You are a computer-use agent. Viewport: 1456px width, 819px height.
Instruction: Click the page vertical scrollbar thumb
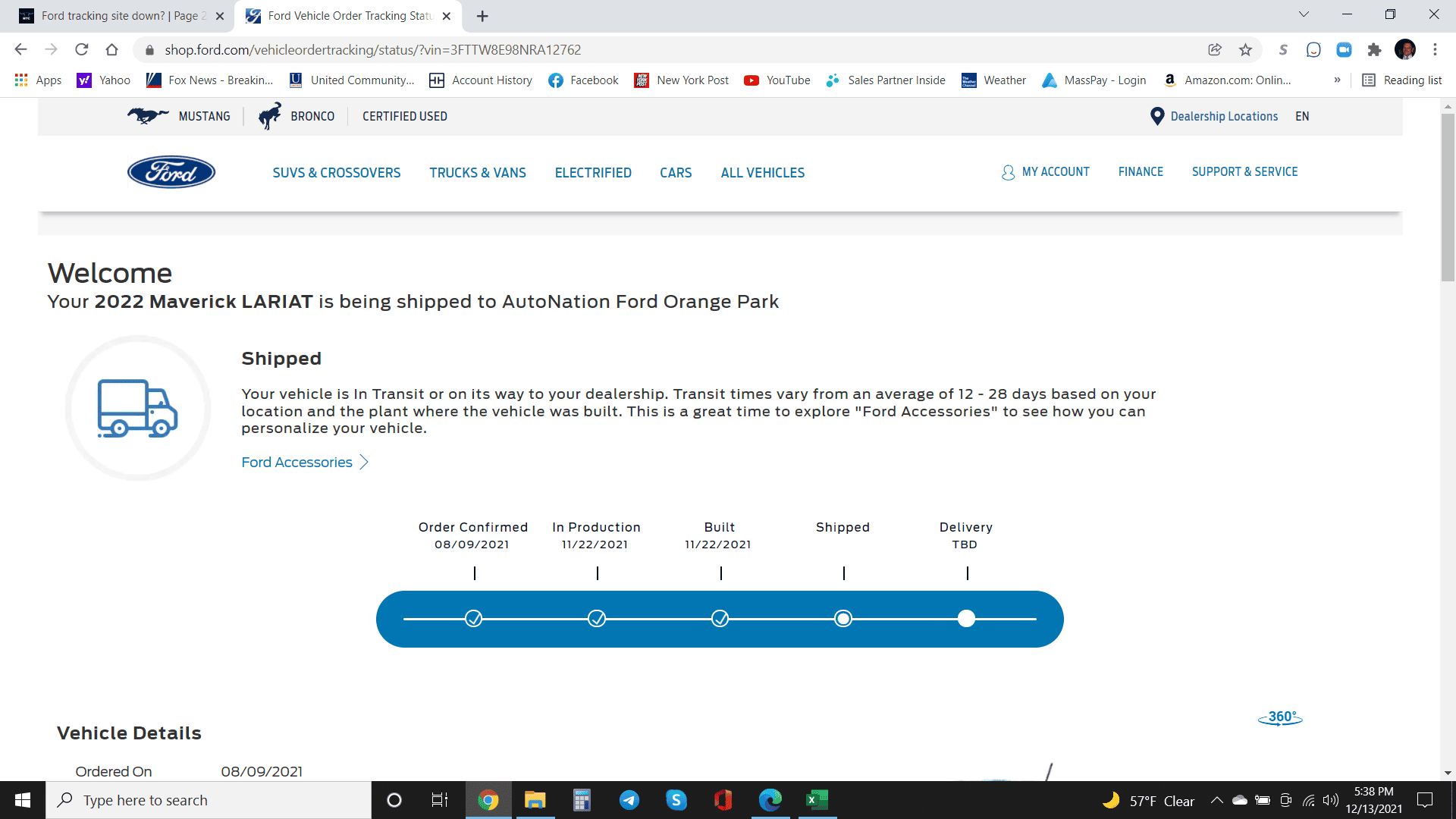point(1448,197)
